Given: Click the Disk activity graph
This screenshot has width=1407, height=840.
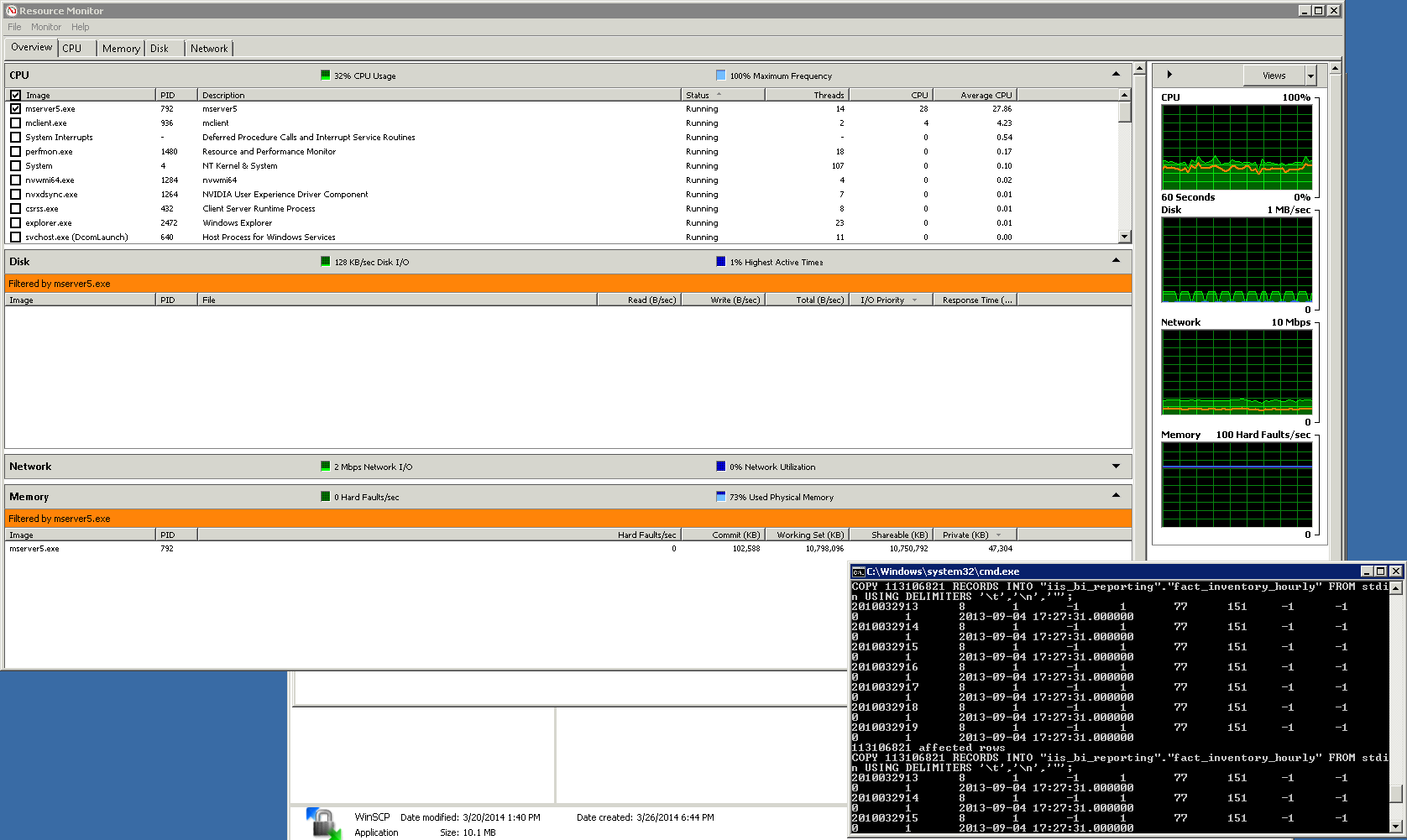Looking at the screenshot, I should click(x=1237, y=259).
